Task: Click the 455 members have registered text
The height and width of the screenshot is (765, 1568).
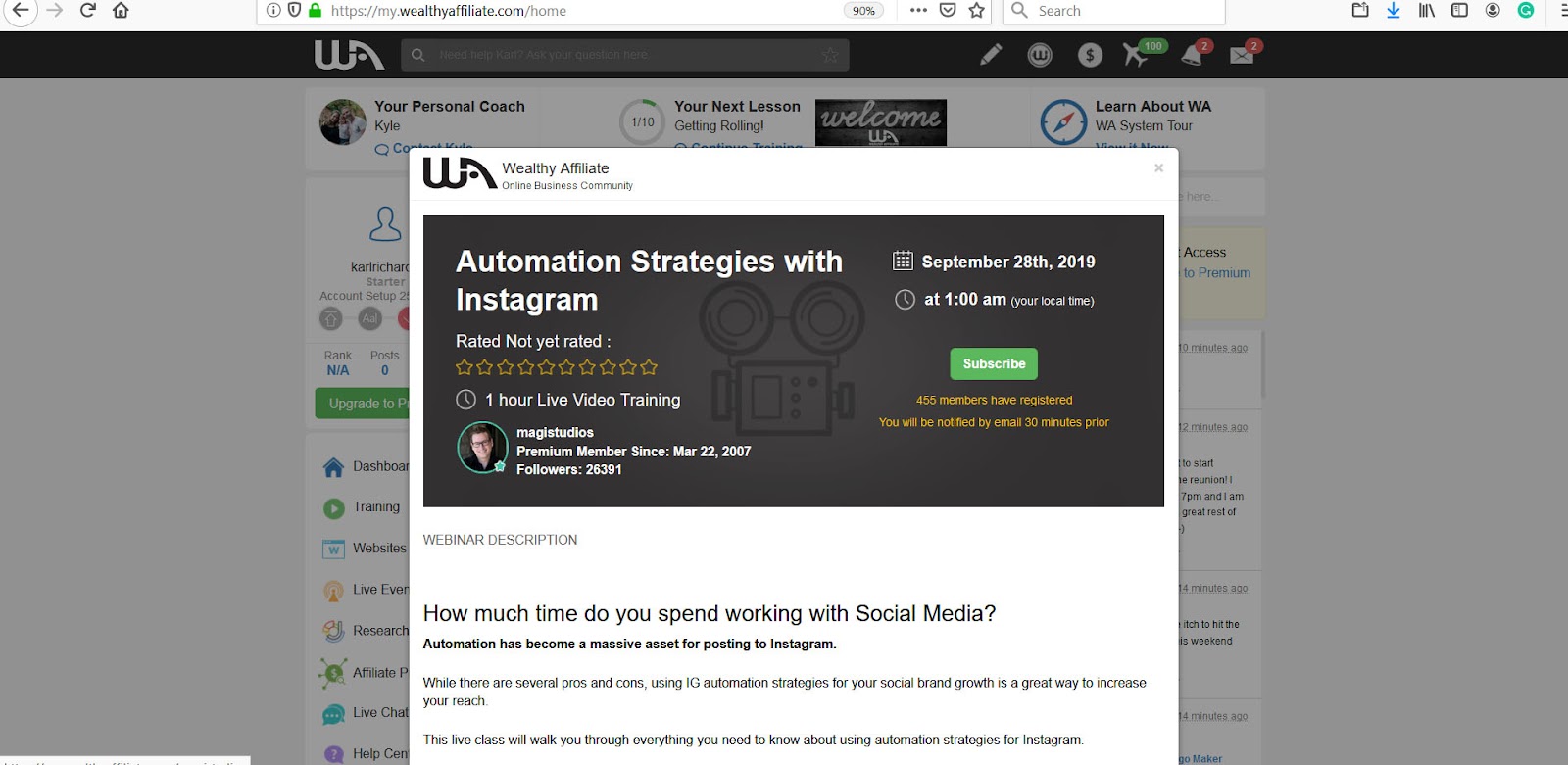Action: 994,400
